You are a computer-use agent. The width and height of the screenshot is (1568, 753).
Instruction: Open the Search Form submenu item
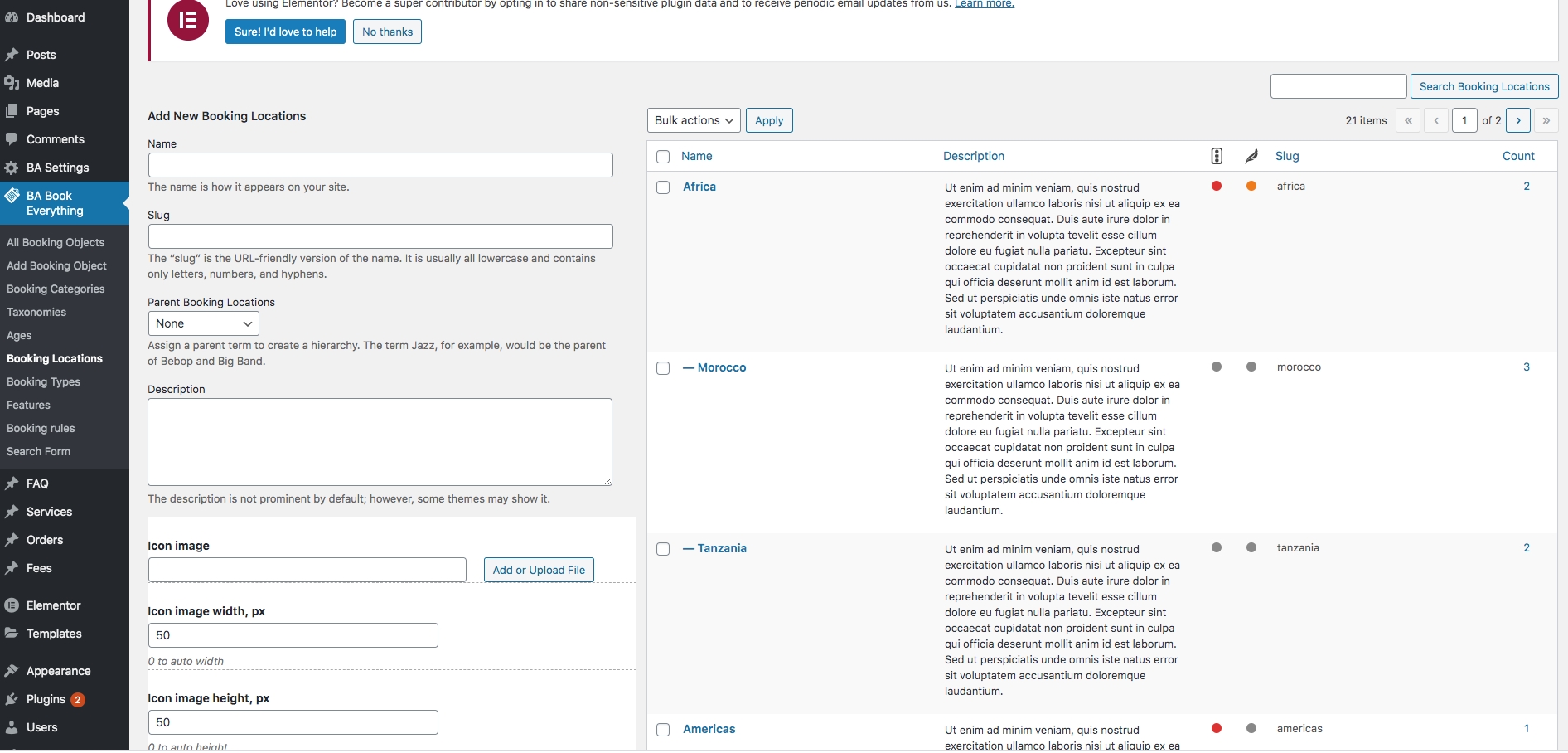(x=38, y=451)
